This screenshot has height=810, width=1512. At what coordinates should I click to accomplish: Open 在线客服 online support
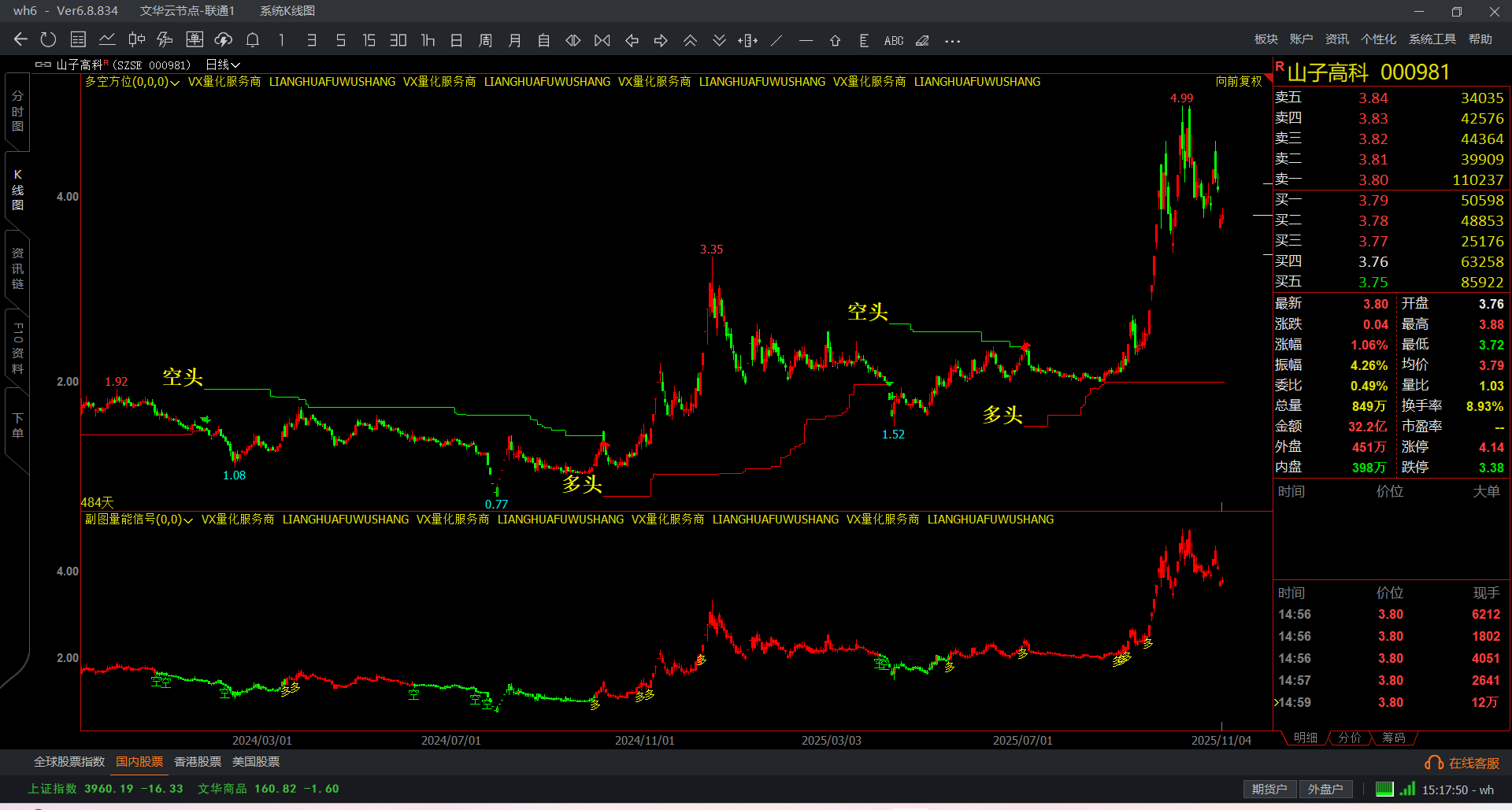(x=1462, y=763)
